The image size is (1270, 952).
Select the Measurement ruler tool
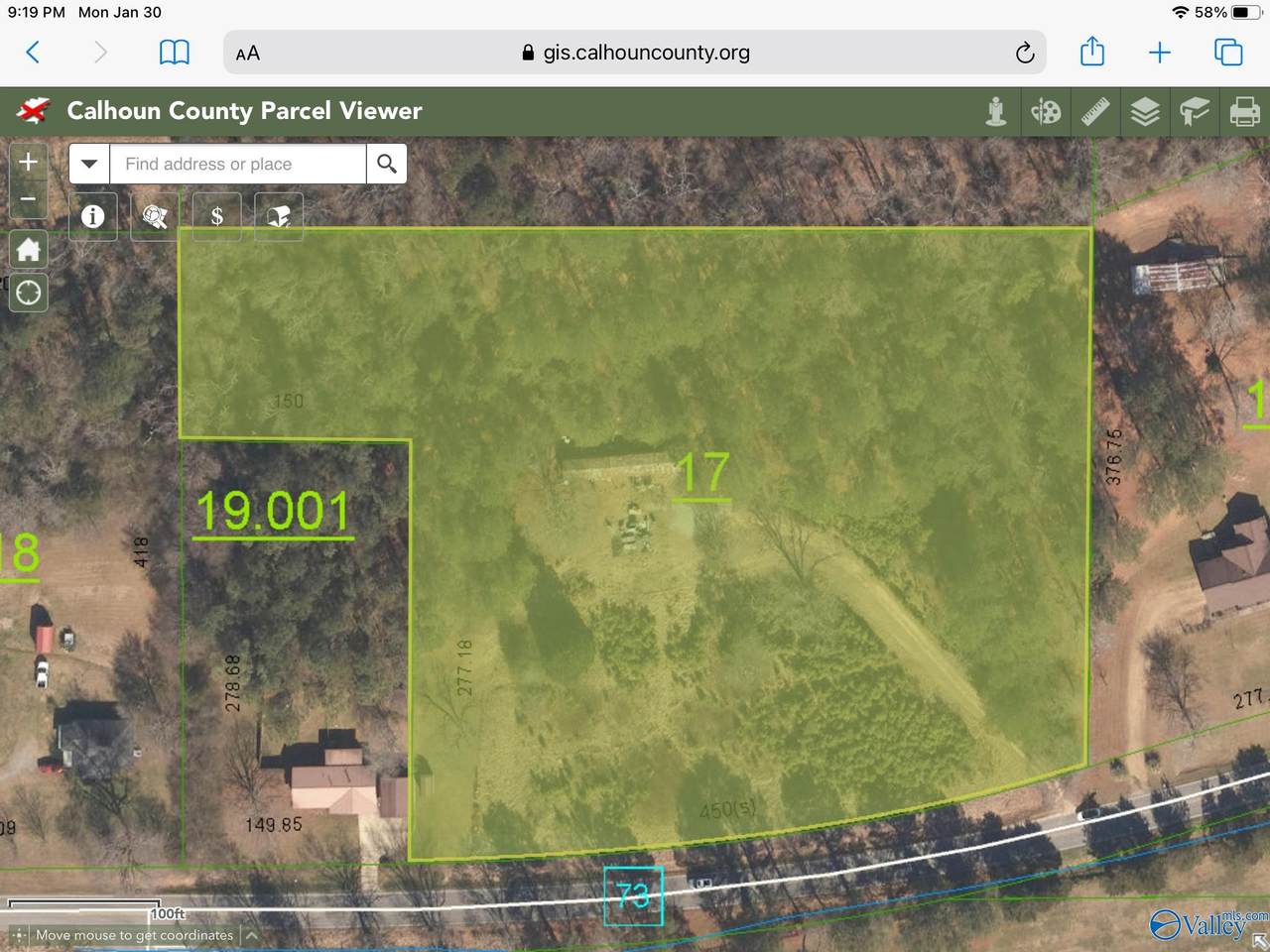click(1095, 112)
